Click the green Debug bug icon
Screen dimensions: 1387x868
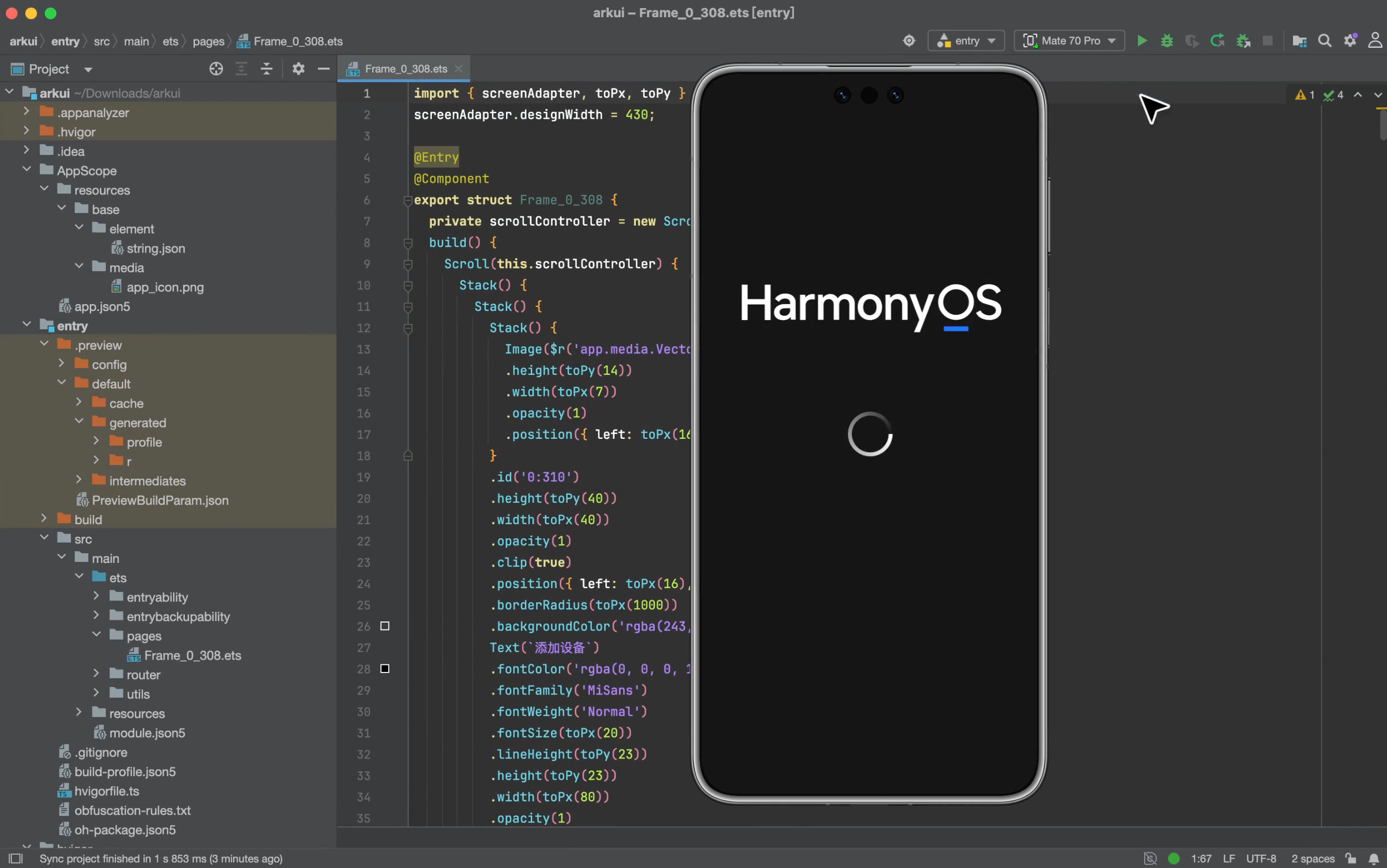point(1167,41)
